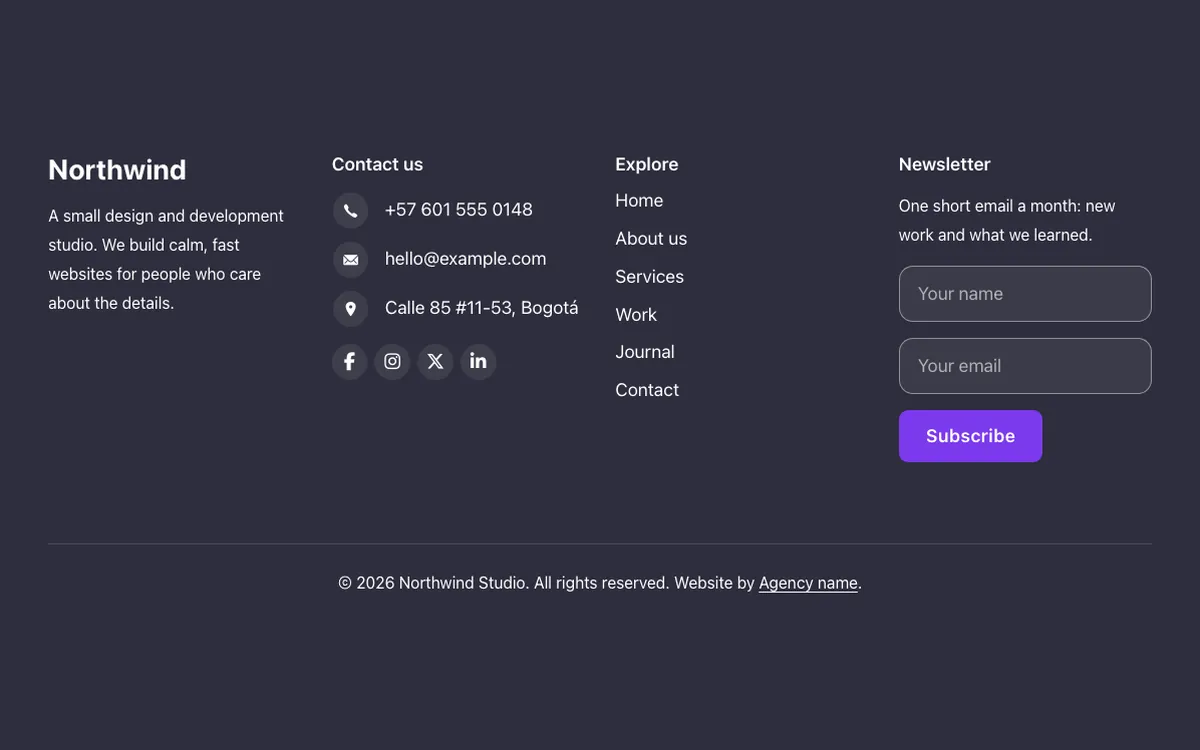Click the Newsletter heading
Viewport: 1200px width, 750px height.
pos(944,164)
